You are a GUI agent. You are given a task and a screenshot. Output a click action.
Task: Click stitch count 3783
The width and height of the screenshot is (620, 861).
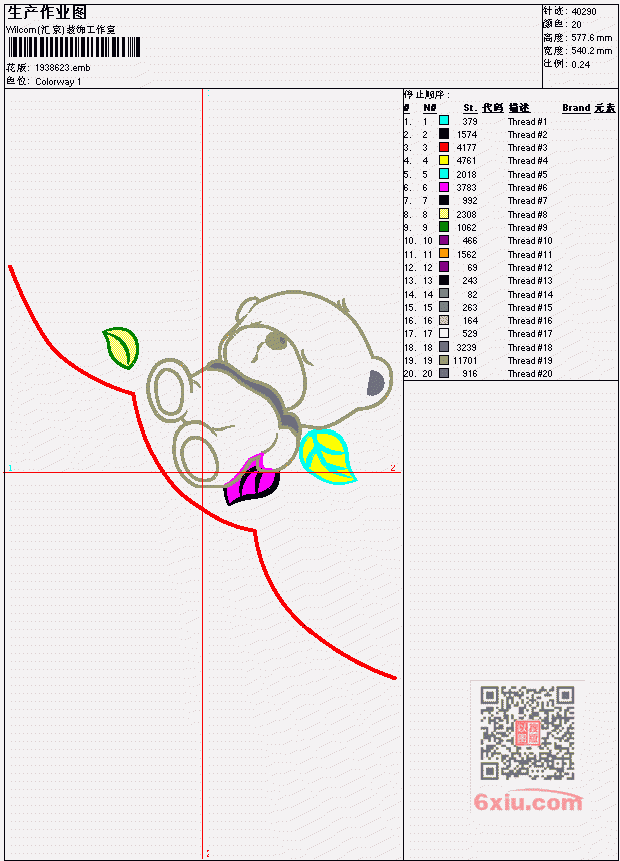[x=467, y=188]
